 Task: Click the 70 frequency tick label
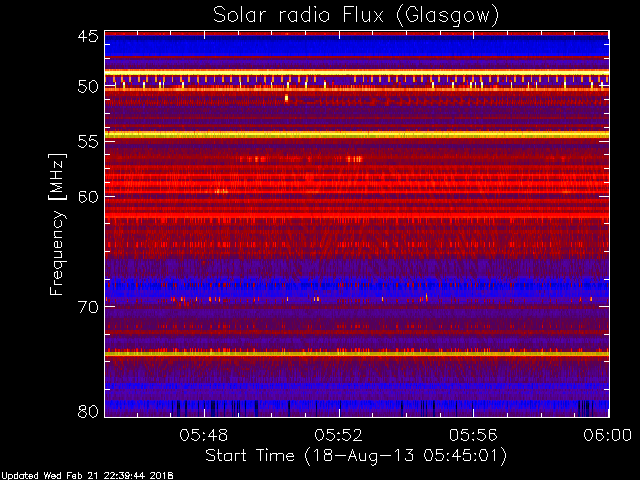(x=88, y=307)
